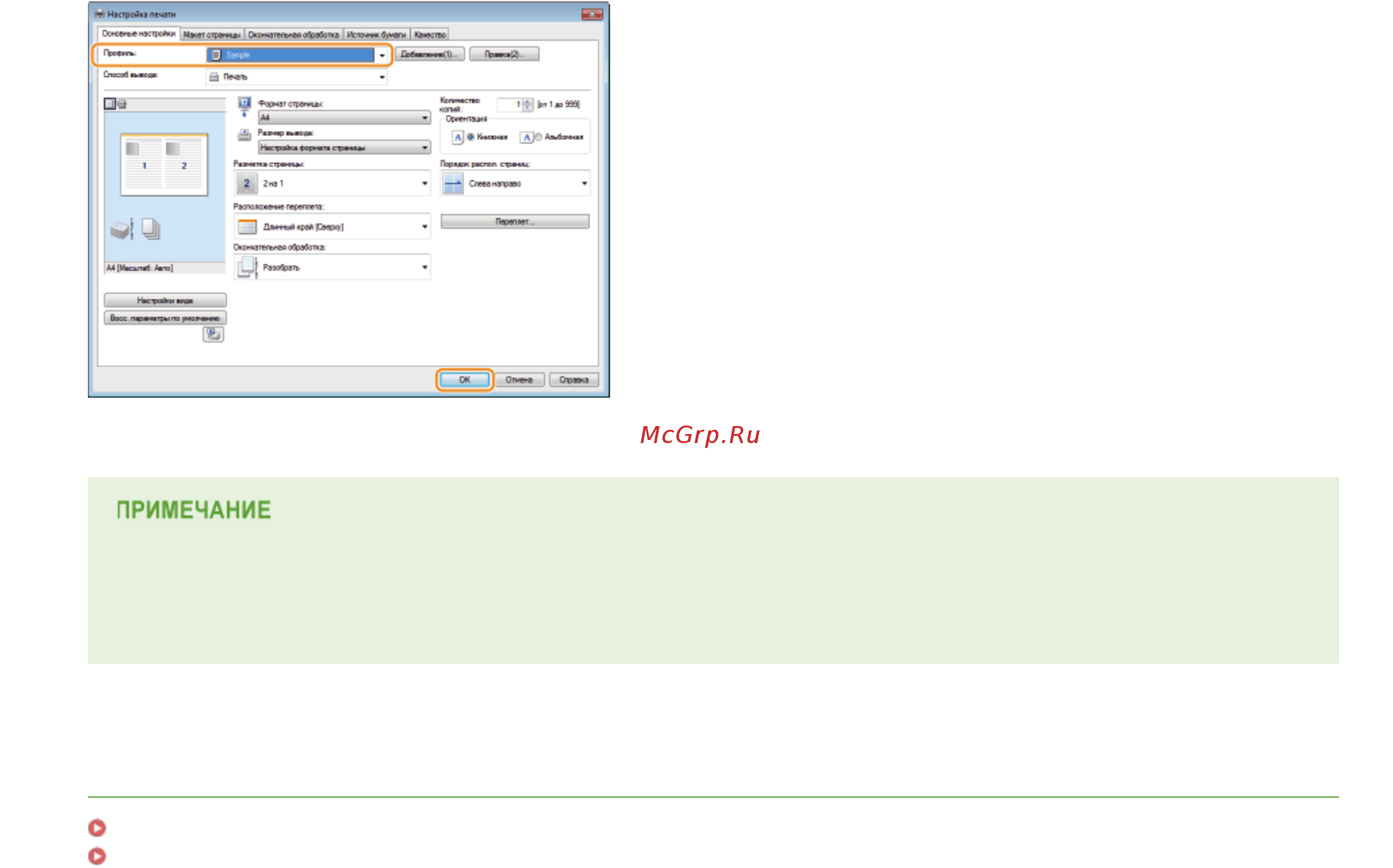Click the page preview mode icon above the preview
1393x868 pixels.
(x=109, y=104)
